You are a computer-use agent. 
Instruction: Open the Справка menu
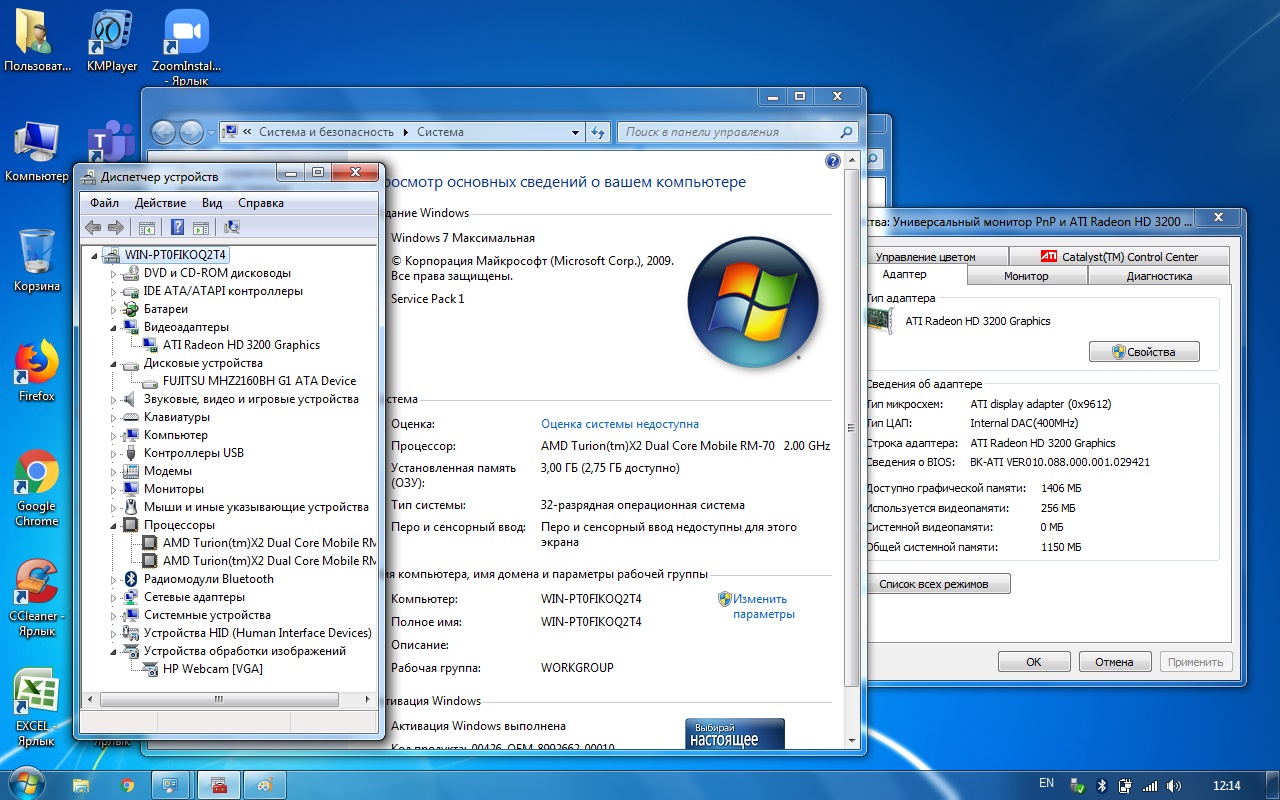pyautogui.click(x=261, y=203)
